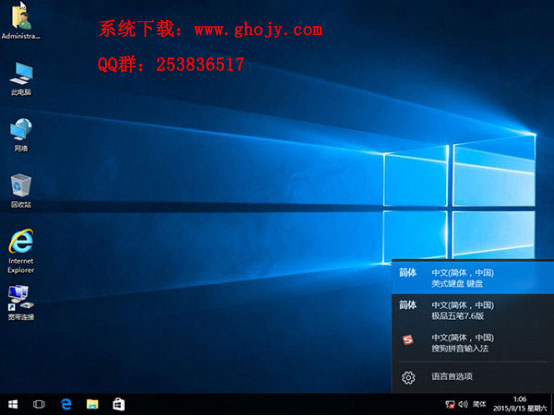Open language preferences with gear icon
The height and width of the screenshot is (416, 554).
473,377
